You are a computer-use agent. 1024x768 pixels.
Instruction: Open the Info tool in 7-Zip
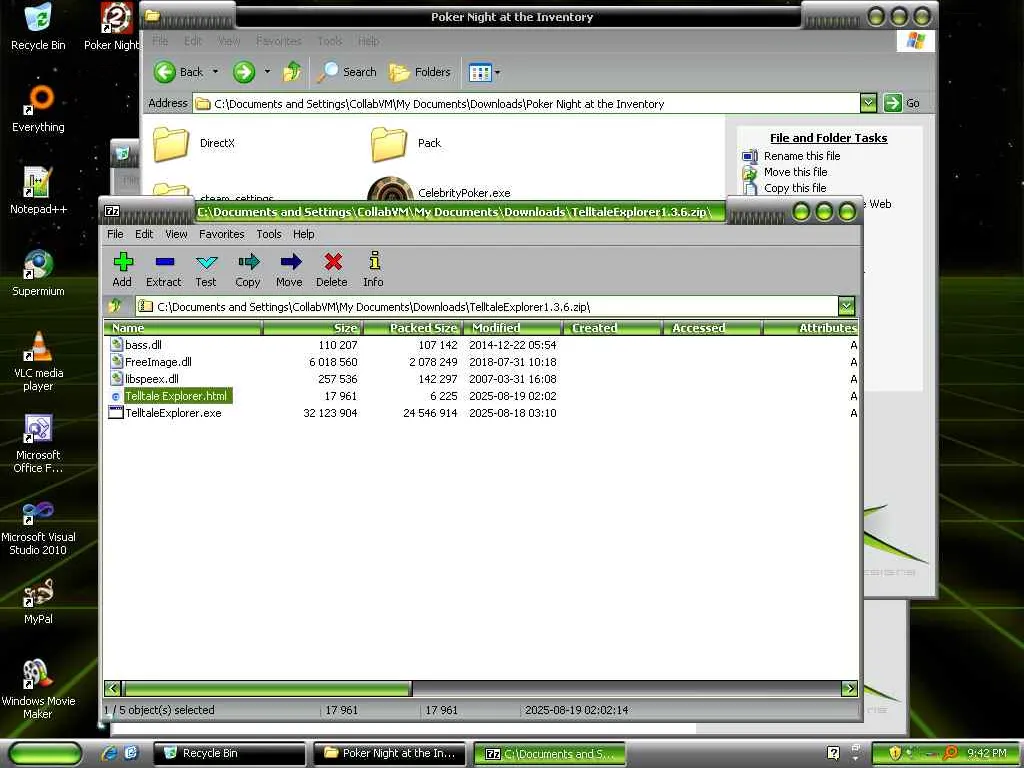pyautogui.click(x=374, y=269)
